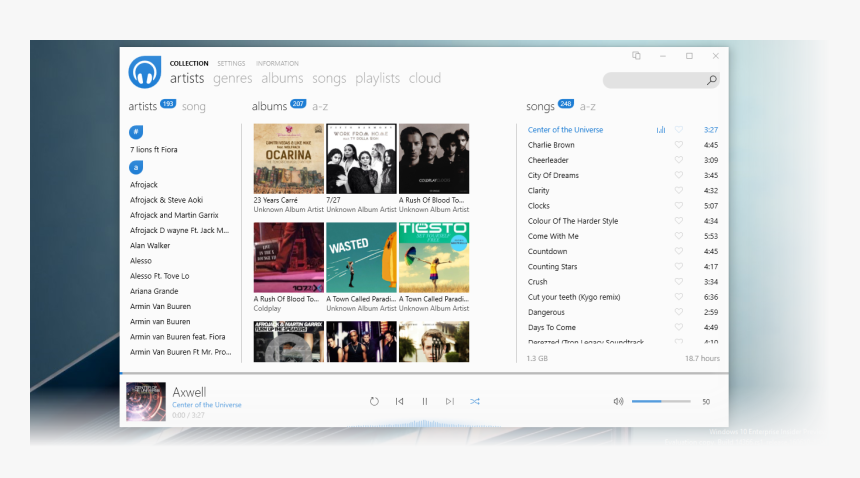This screenshot has width=860, height=478.
Task: Open the SETTINGS menu
Action: coord(231,64)
